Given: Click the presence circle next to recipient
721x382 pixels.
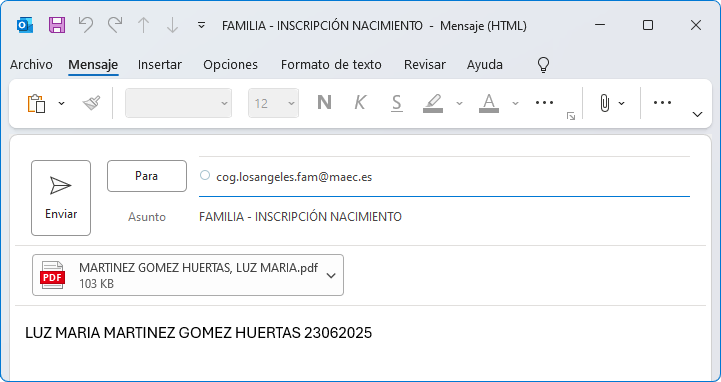Looking at the screenshot, I should (x=205, y=175).
